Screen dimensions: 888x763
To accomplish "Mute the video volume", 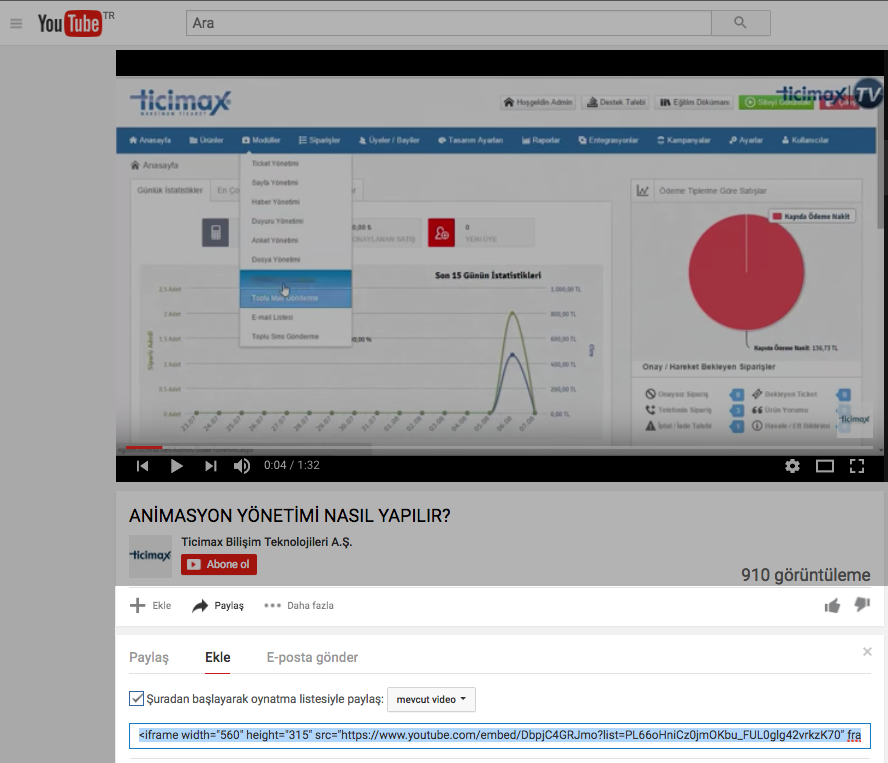I will (242, 466).
